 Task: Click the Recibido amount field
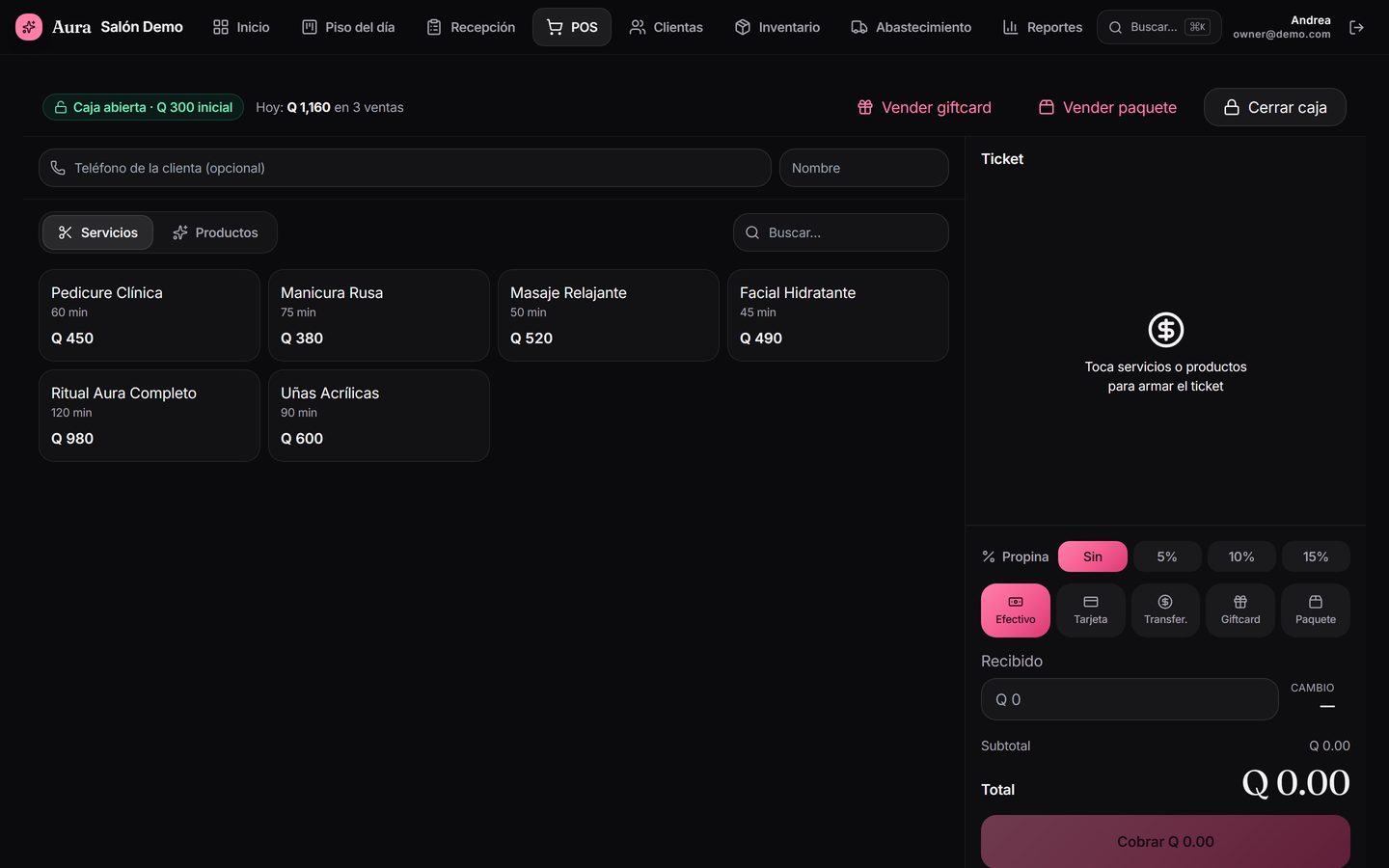tap(1130, 699)
